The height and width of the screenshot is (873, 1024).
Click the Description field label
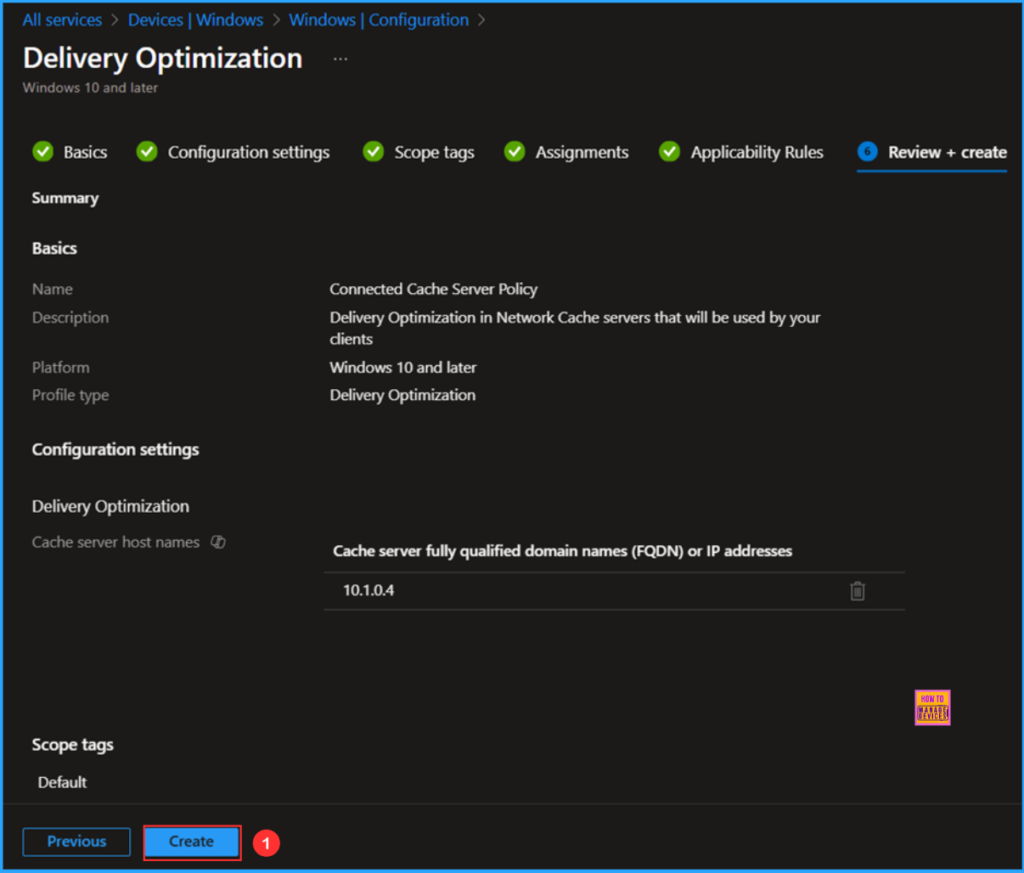click(71, 318)
